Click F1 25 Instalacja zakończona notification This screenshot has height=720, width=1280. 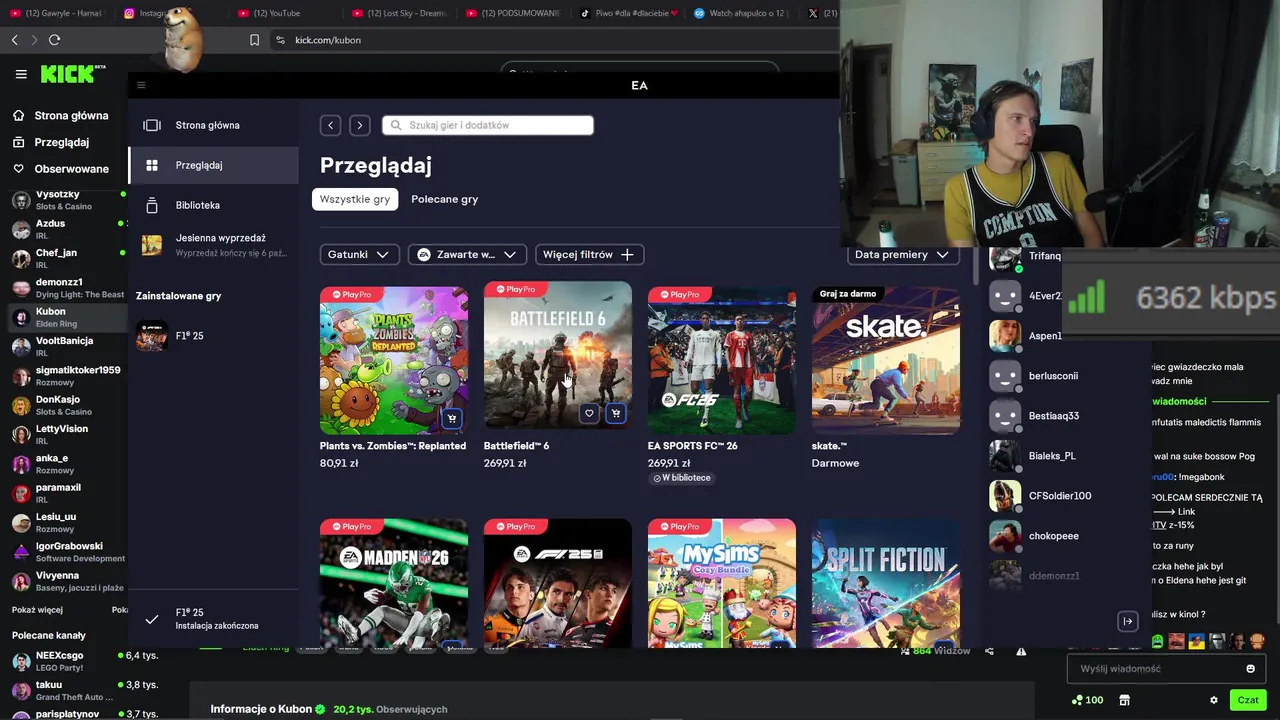(213, 619)
